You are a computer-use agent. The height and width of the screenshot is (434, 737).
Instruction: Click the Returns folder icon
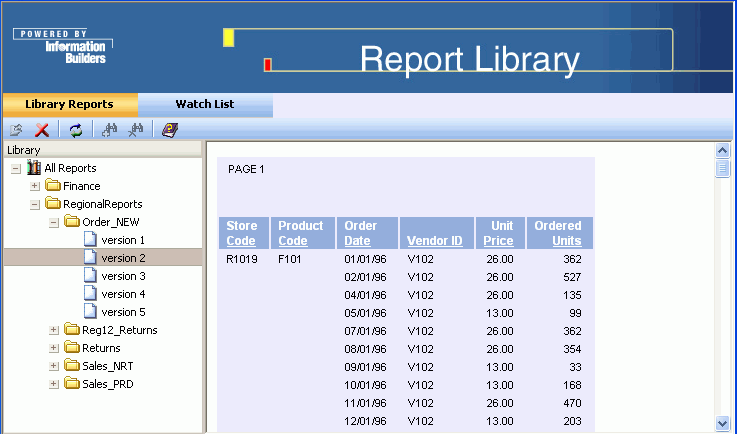pos(72,347)
